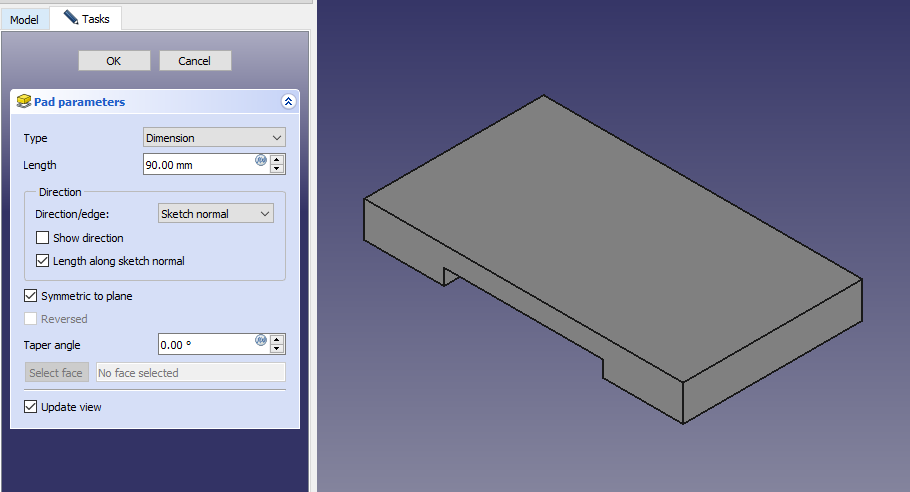Click the Pad parameters pad icon
The height and width of the screenshot is (492, 910).
pyautogui.click(x=25, y=101)
